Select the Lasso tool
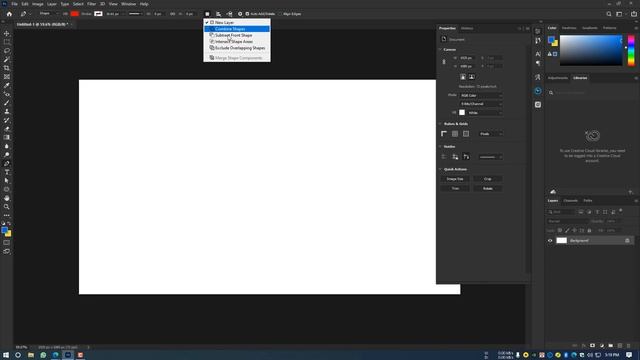 [x=7, y=51]
